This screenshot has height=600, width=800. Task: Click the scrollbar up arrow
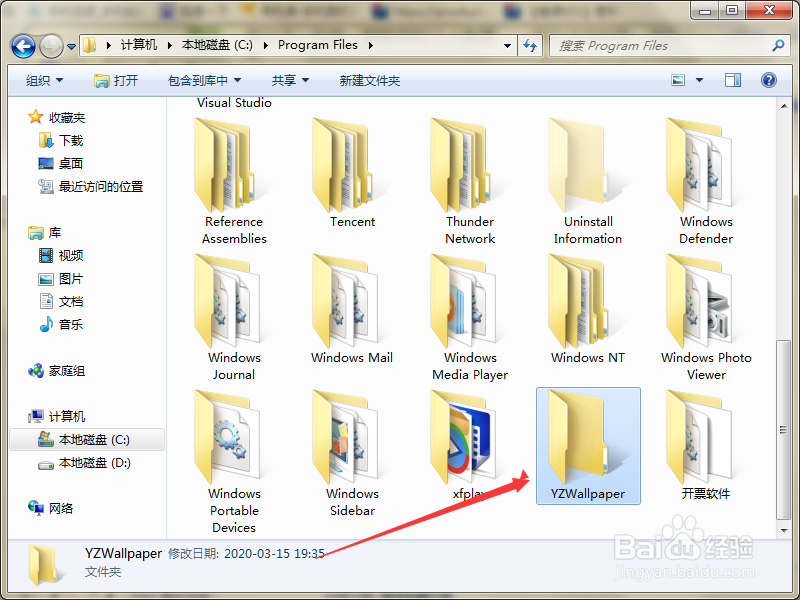click(784, 106)
